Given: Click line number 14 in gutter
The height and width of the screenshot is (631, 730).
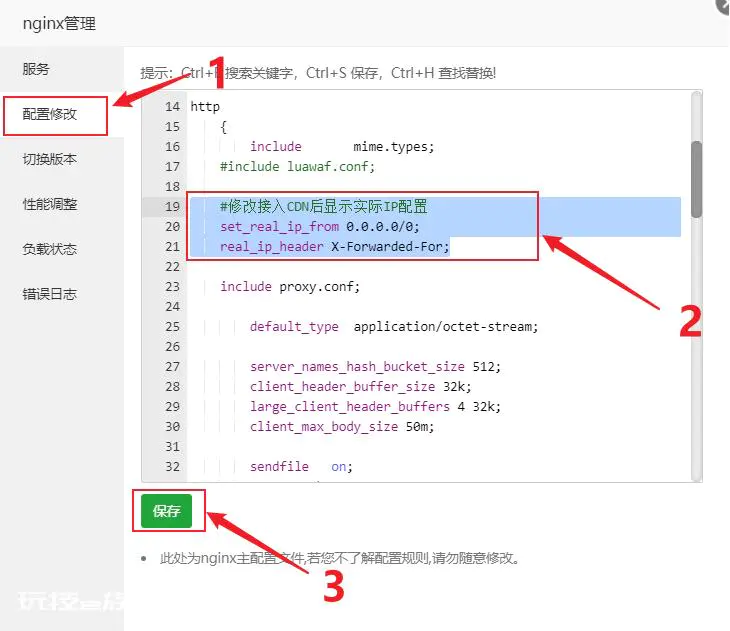Looking at the screenshot, I should pos(172,107).
